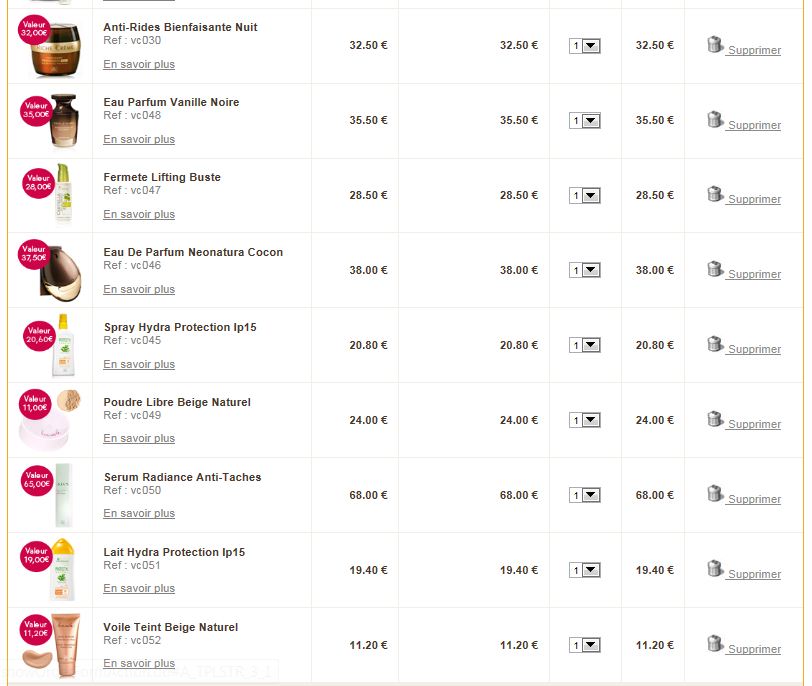
Task: Click trash icon for Eau De Parfum Neonatura Cocon
Action: (x=715, y=269)
